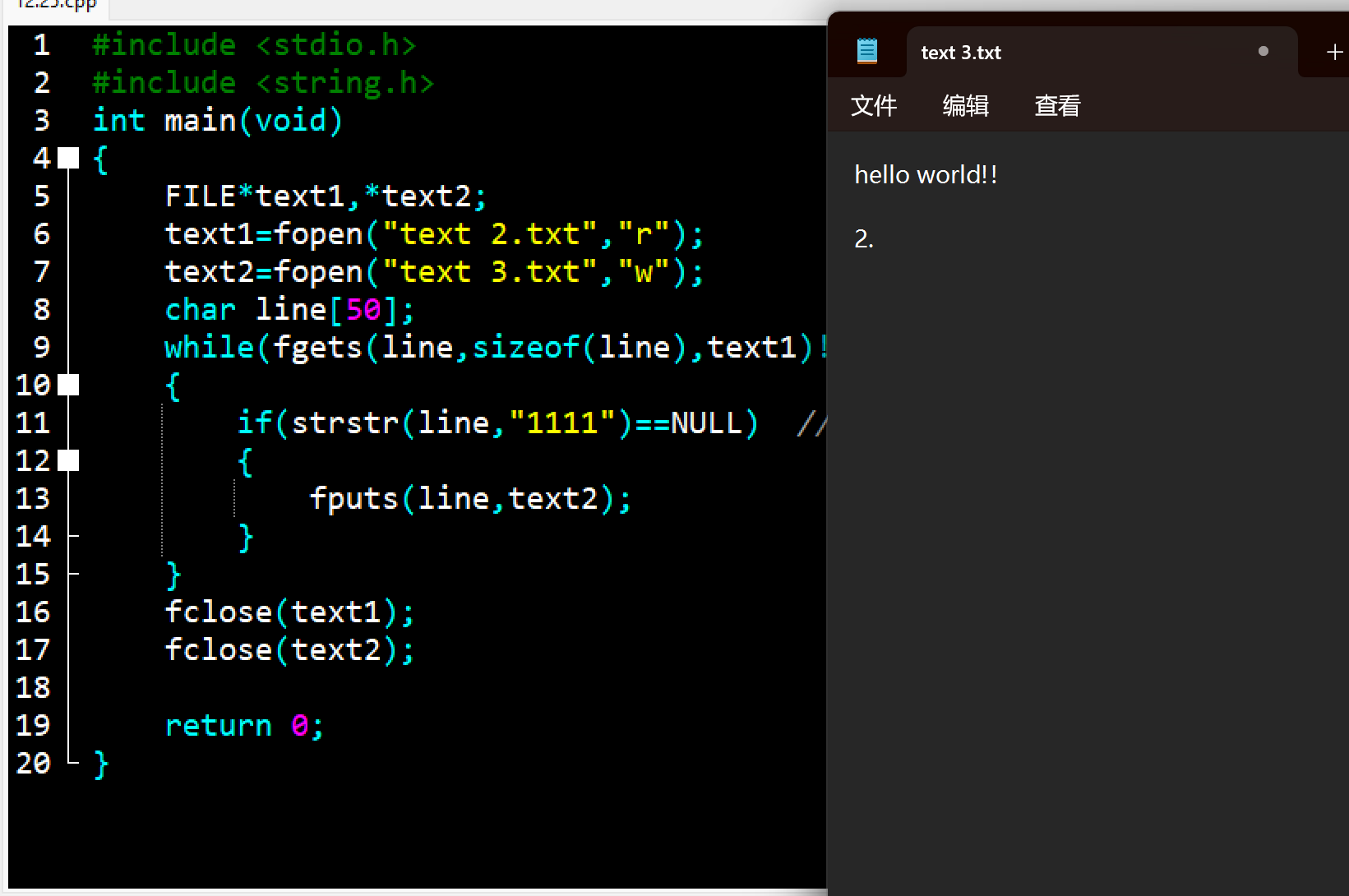1349x896 pixels.
Task: Click the fputs(line,text2); statement
Action: (470, 499)
